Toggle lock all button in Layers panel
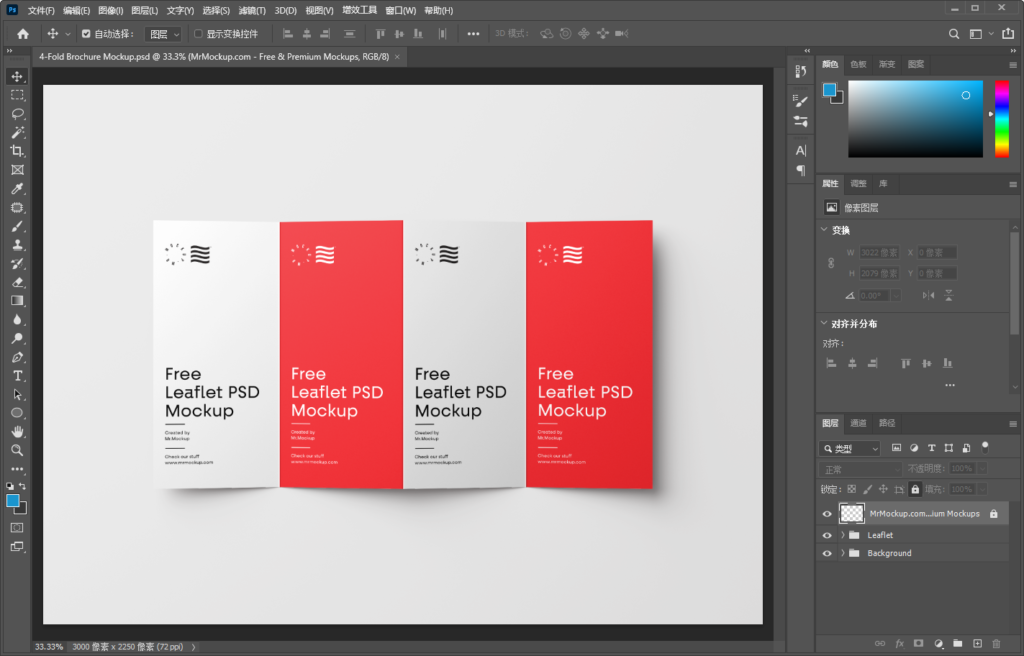The width and height of the screenshot is (1024, 656). pos(915,489)
